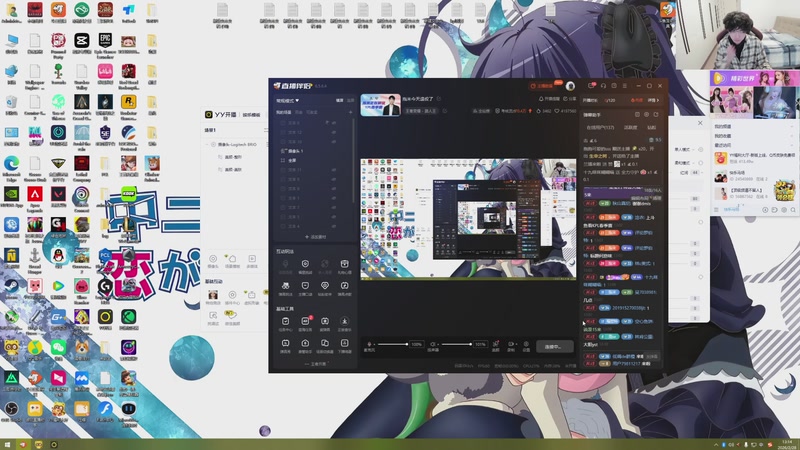Open the hamburger menu in streaming app
Image resolution: width=800 pixels, height=450 pixels.
click(x=624, y=86)
